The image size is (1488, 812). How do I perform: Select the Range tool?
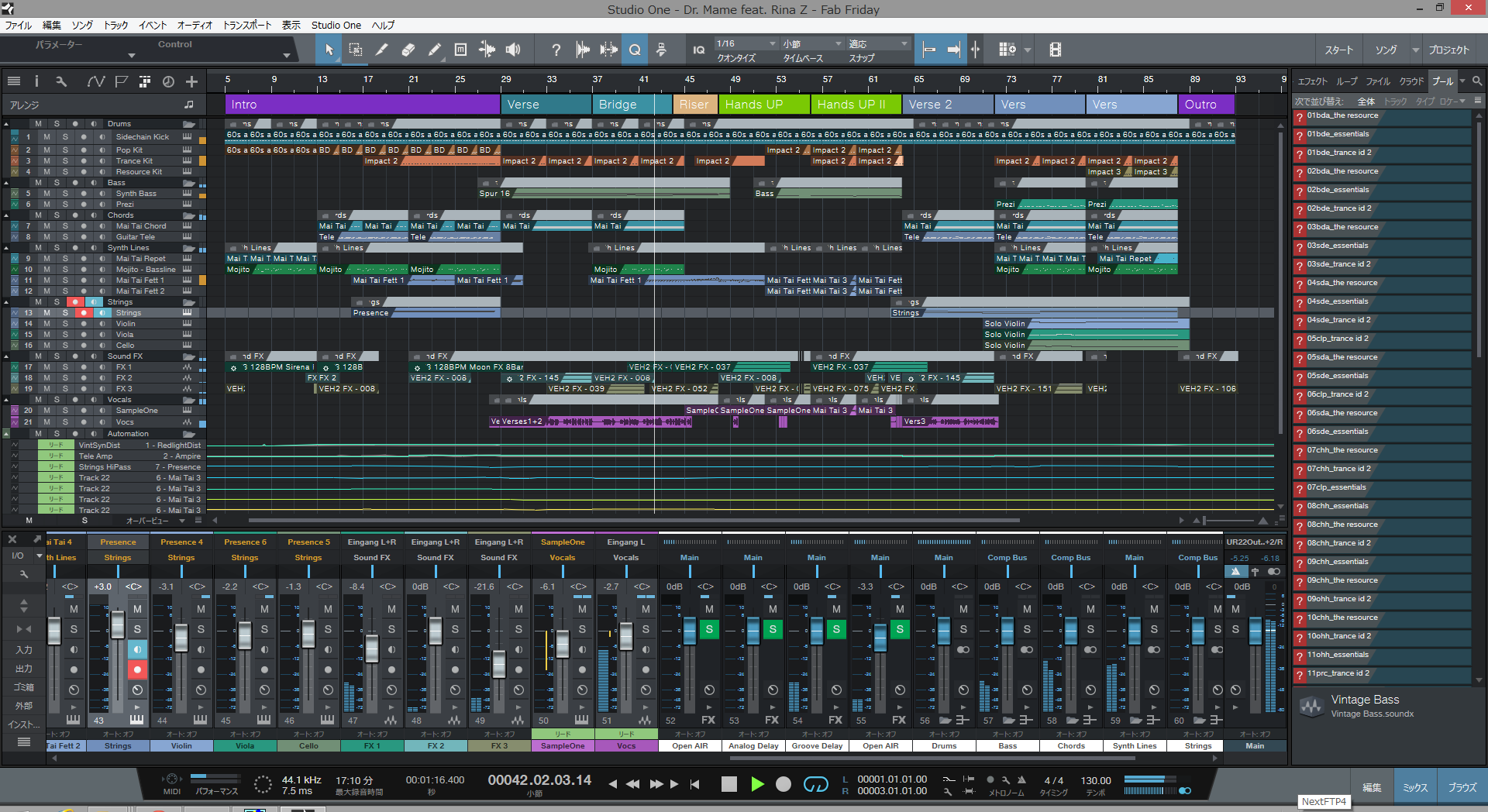[356, 50]
